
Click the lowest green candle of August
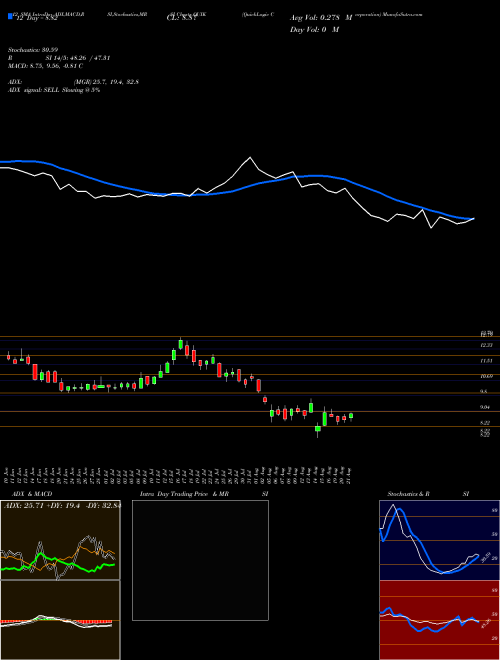click(x=318, y=429)
